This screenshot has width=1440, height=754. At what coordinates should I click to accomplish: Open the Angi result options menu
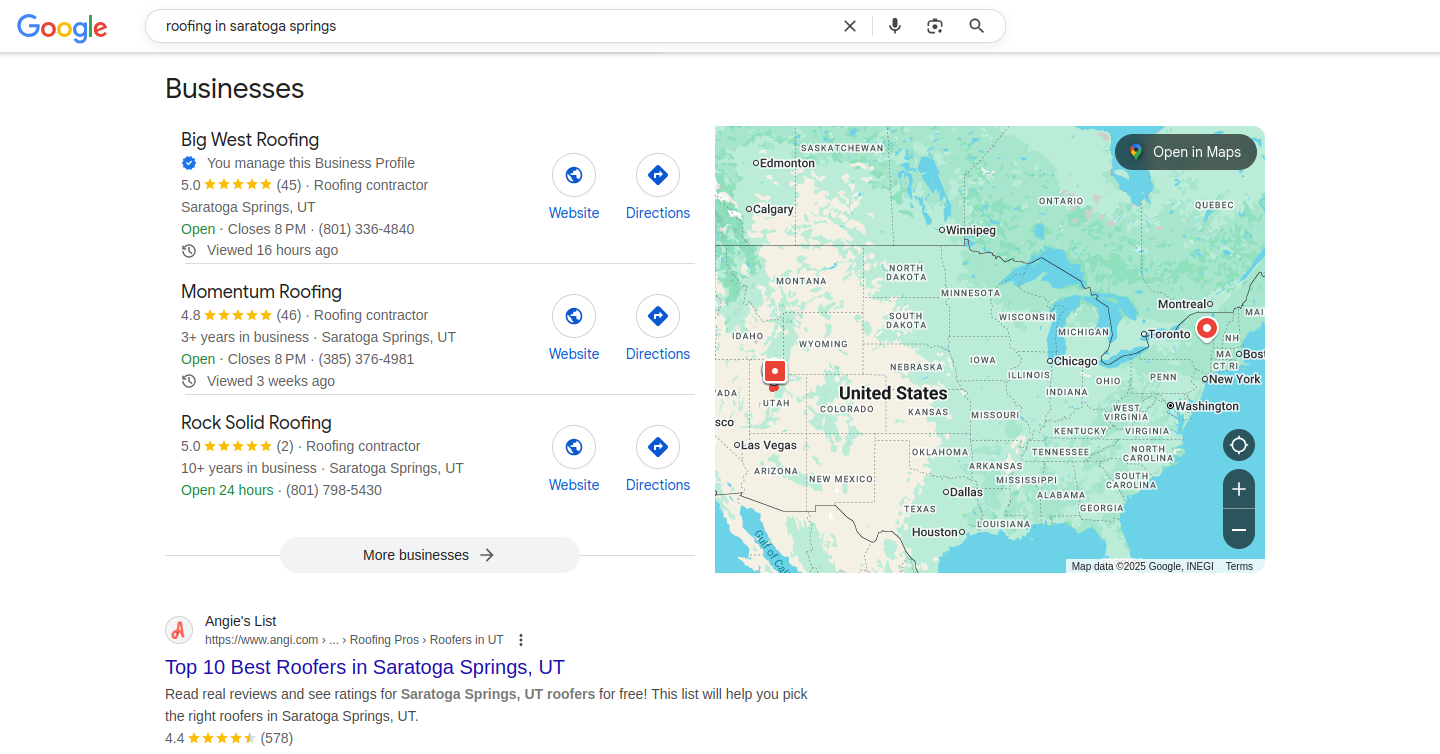pos(520,640)
